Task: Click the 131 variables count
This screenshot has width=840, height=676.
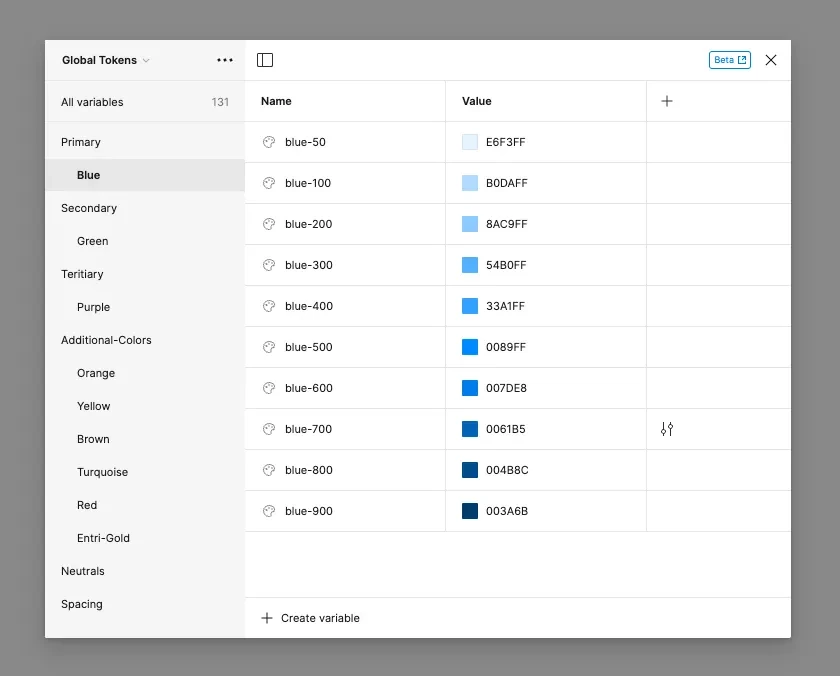Action: pyautogui.click(x=220, y=102)
